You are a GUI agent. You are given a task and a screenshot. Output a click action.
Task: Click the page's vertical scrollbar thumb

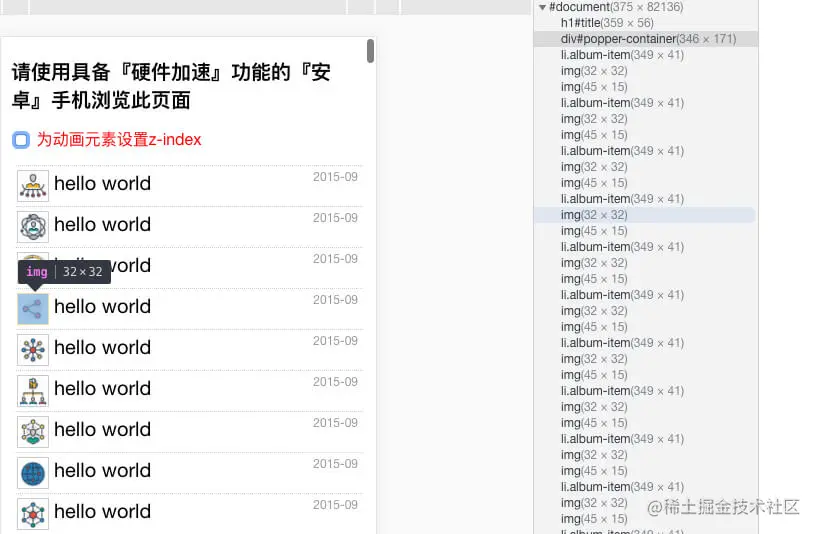tap(370, 51)
